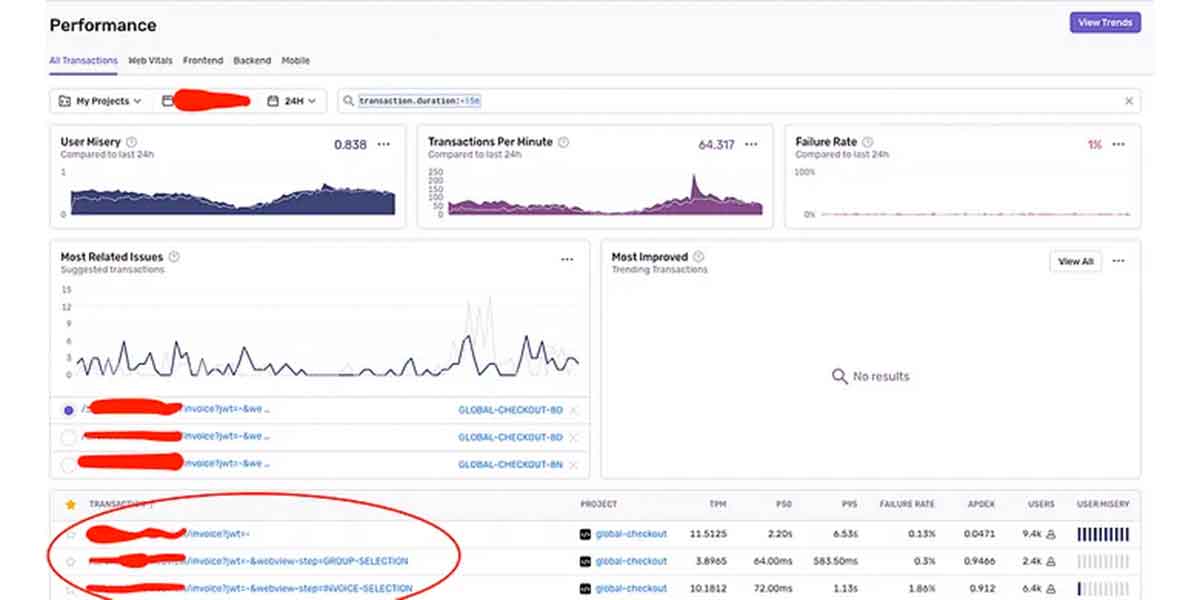Image resolution: width=1200 pixels, height=600 pixels.
Task: Click the TPM column header
Action: (718, 504)
